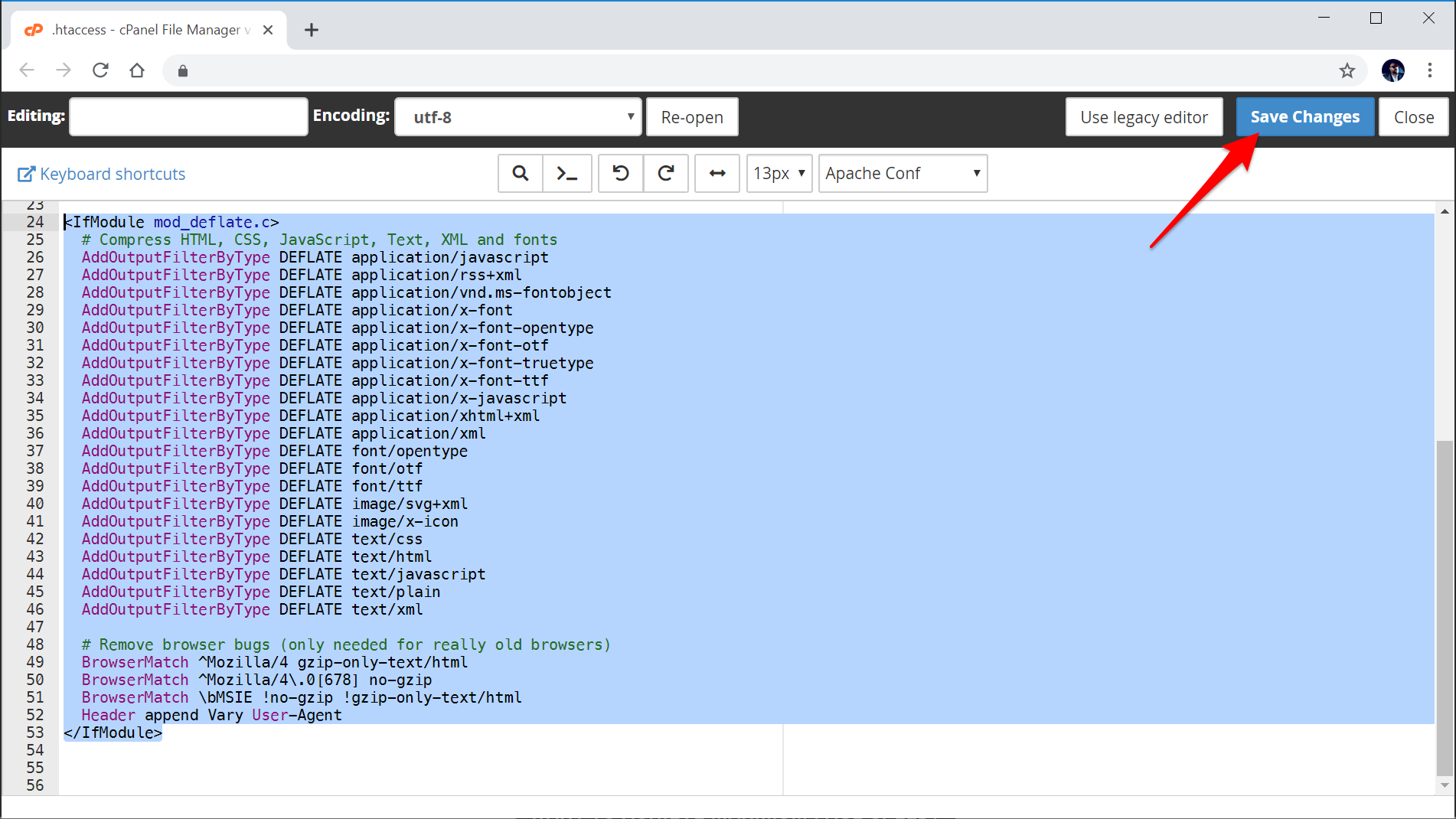Click the scrollbar down arrow
The width and height of the screenshot is (1456, 819).
(1445, 785)
